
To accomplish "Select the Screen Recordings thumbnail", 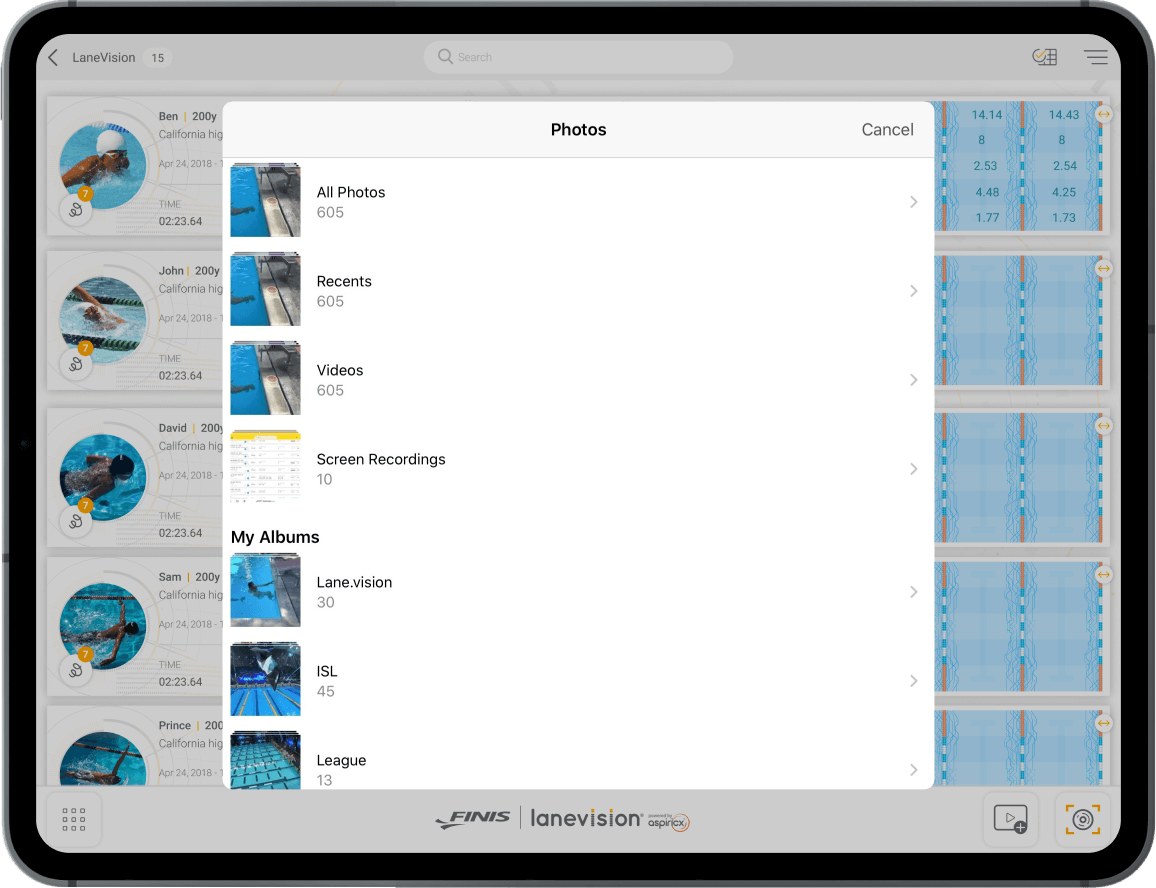I will pos(265,467).
